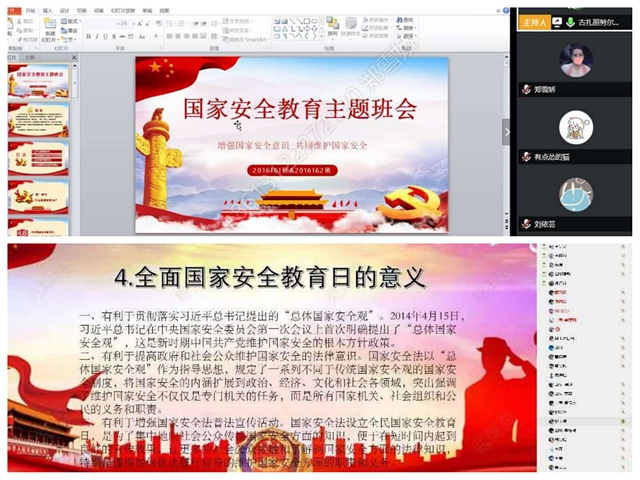Screen dimensions: 640x480
Task: Click the 主持人 host label button
Action: [534, 21]
